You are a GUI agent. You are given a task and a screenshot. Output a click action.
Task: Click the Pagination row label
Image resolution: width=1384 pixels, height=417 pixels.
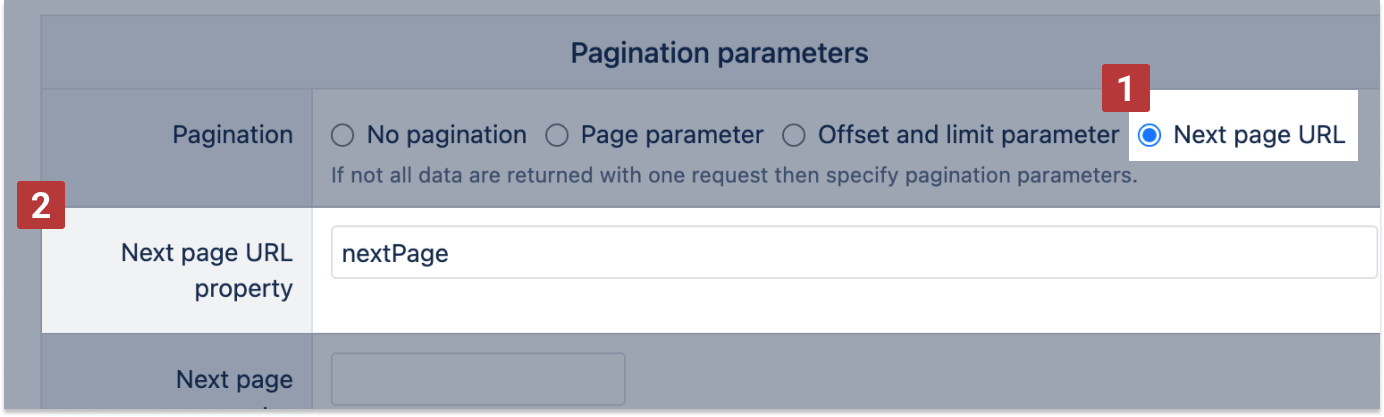point(232,134)
